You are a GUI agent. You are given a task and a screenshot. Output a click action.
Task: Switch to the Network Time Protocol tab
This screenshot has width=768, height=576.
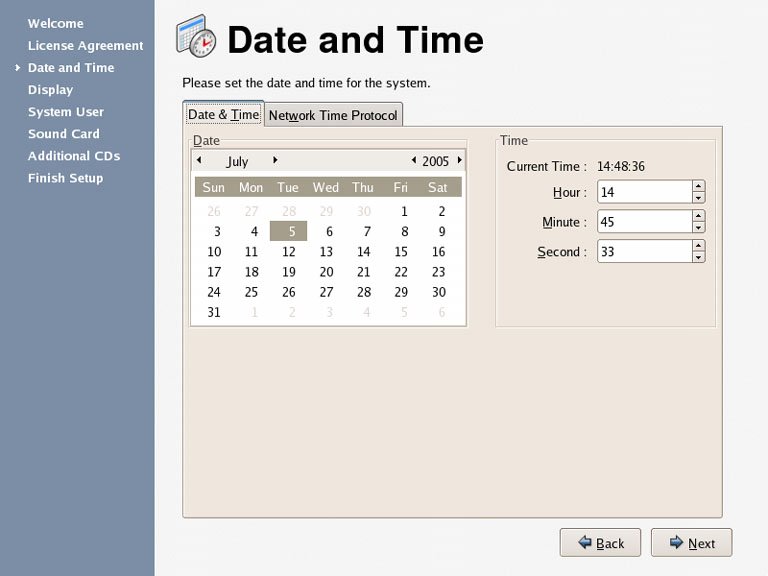(x=333, y=115)
